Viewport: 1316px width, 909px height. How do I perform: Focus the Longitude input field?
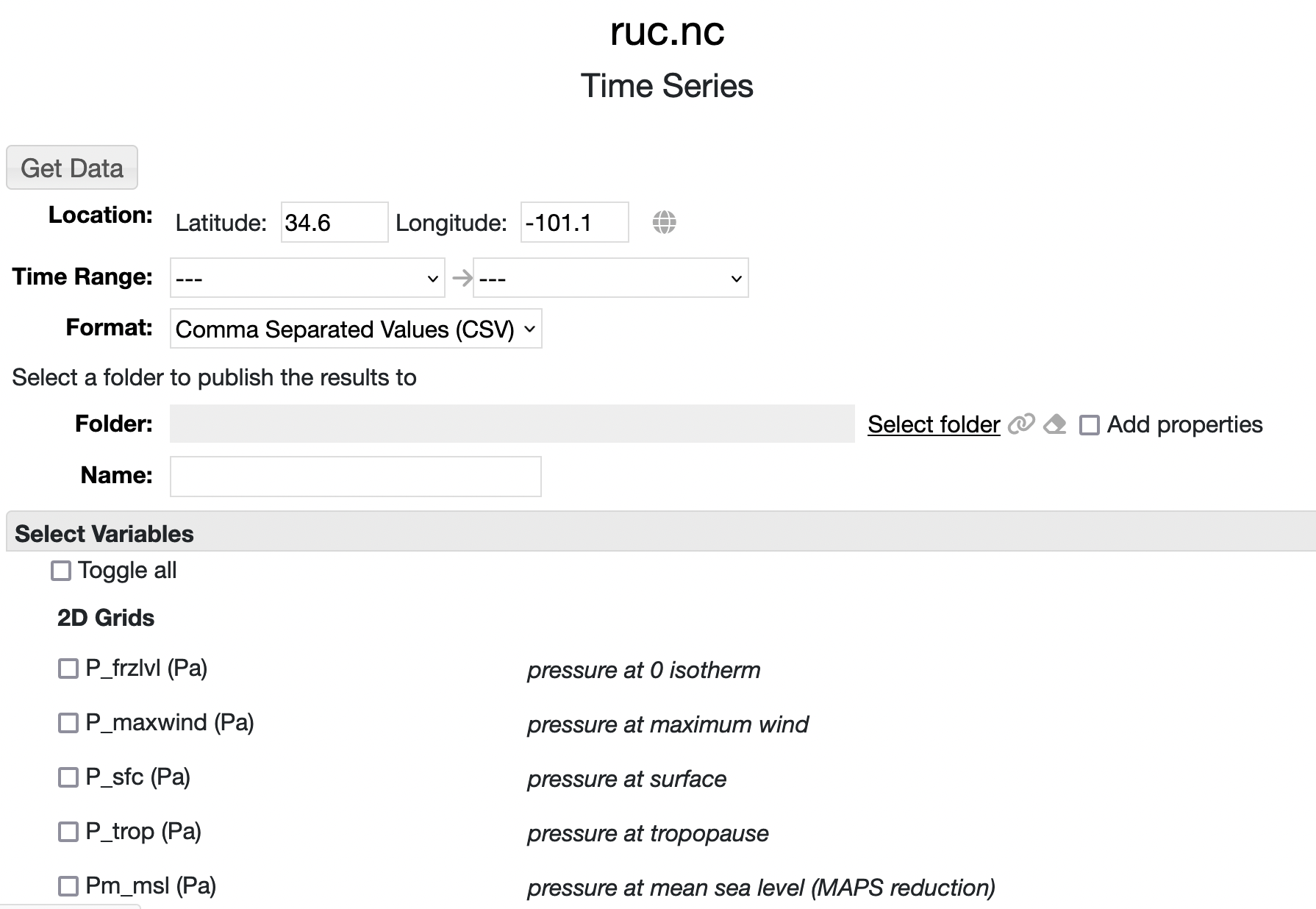coord(573,222)
